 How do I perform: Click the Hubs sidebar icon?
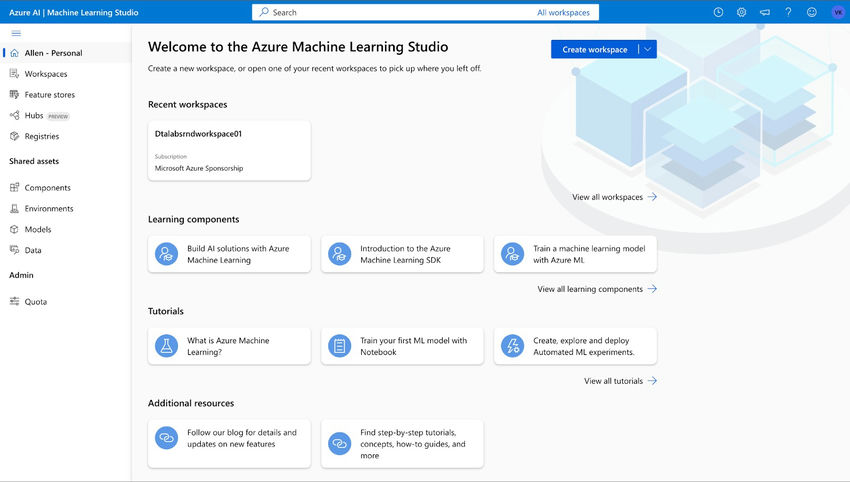[15, 115]
